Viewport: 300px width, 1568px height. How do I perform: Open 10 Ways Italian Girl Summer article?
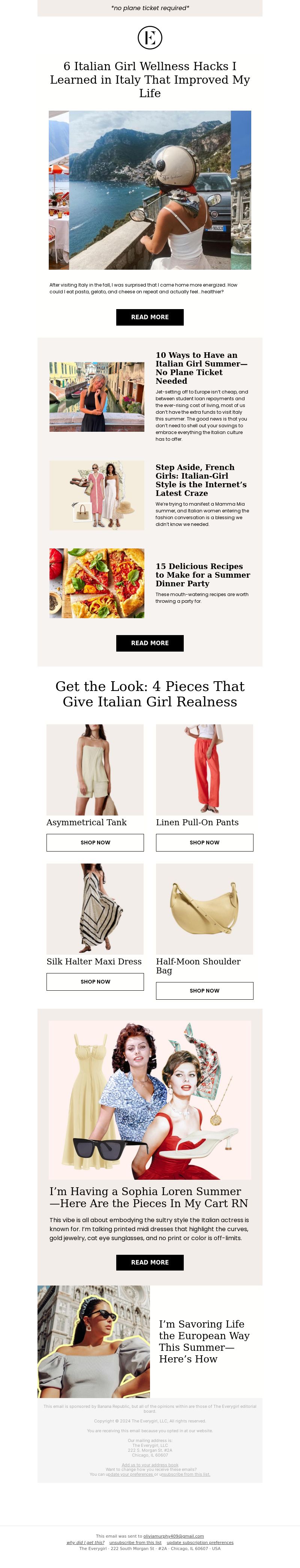(x=201, y=368)
